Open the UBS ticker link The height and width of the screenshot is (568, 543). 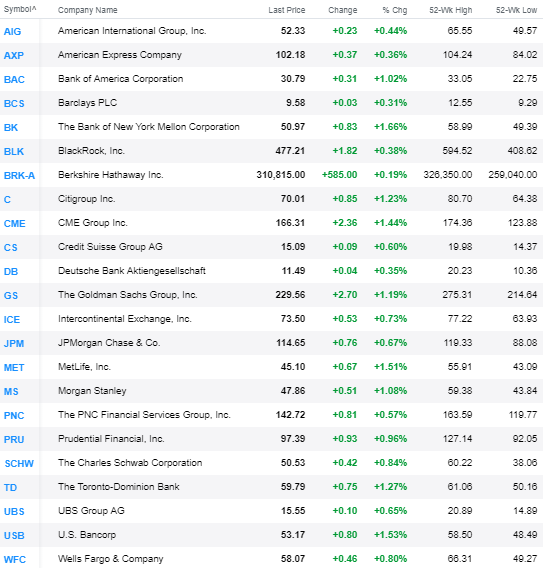(14, 511)
